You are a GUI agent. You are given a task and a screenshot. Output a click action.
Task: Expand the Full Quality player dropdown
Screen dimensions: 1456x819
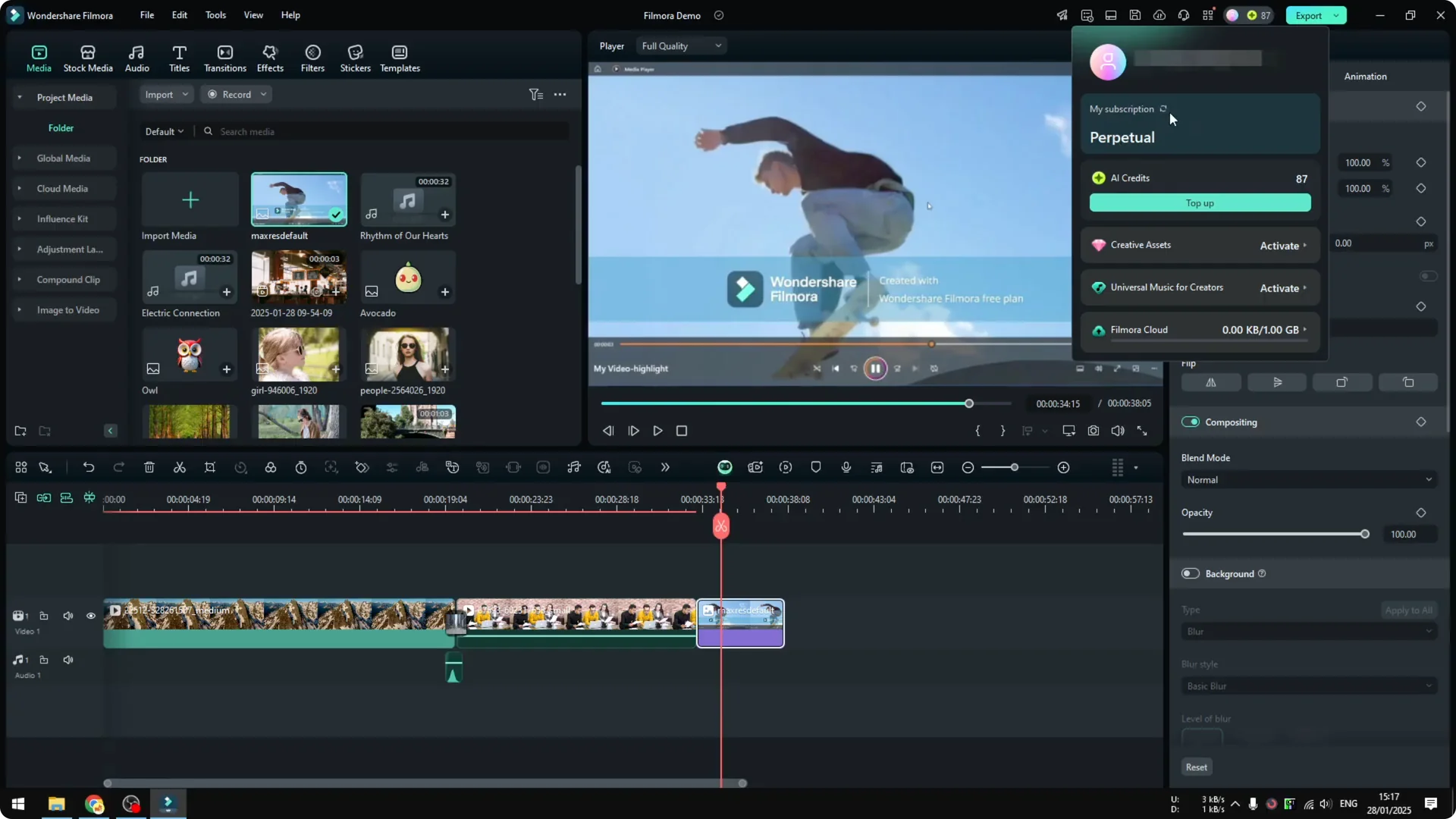click(x=681, y=45)
